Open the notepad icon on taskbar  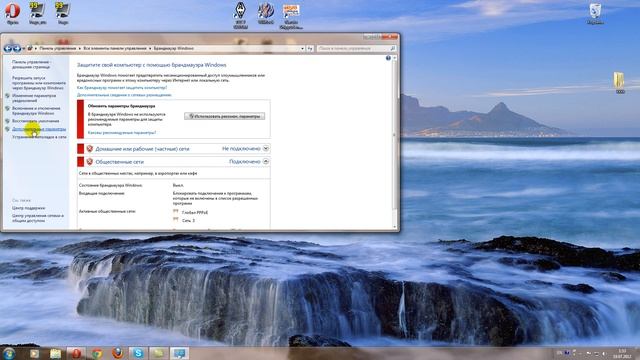click(x=158, y=353)
